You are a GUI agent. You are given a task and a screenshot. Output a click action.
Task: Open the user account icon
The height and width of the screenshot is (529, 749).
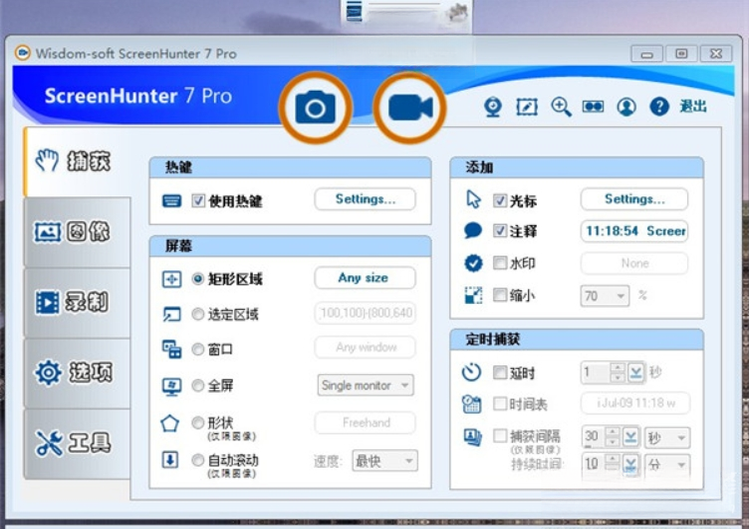[x=626, y=107]
